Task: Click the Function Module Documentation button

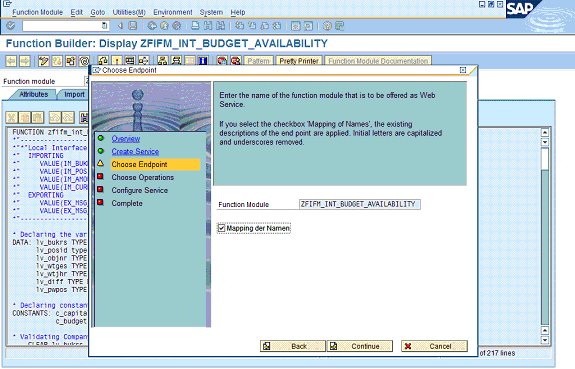Action: click(x=378, y=61)
